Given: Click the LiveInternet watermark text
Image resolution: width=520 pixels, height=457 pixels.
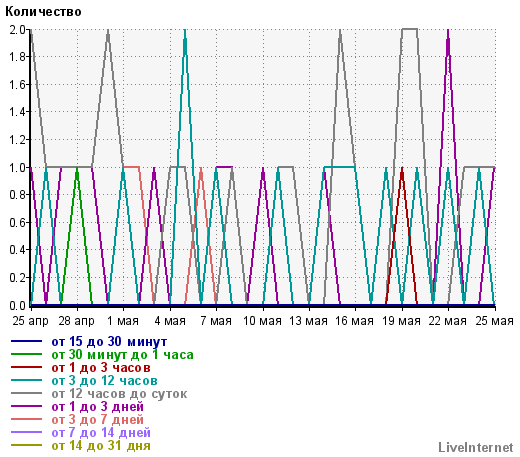Looking at the screenshot, I should point(476,447).
